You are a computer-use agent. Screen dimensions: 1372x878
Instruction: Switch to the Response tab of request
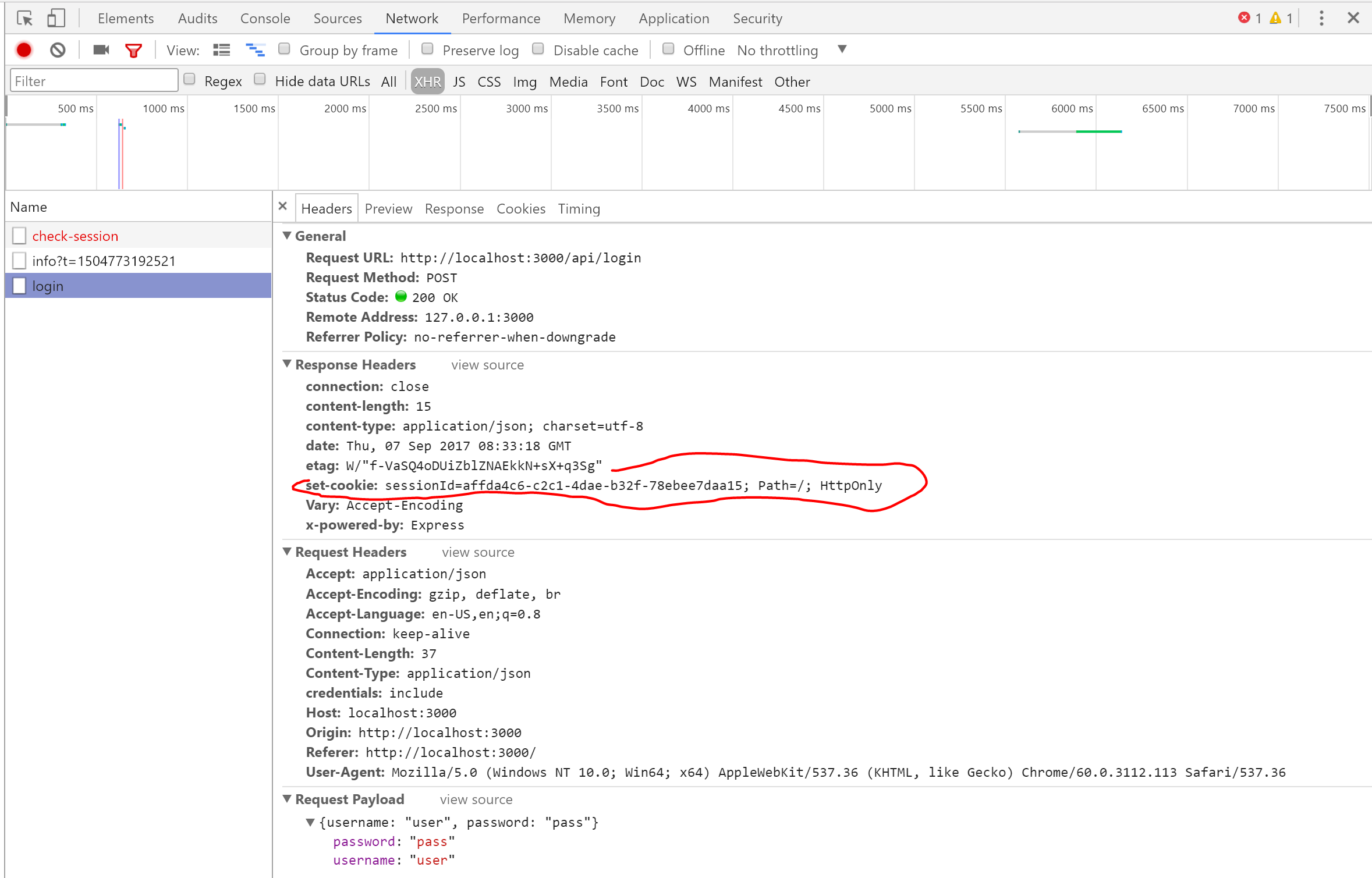point(454,209)
